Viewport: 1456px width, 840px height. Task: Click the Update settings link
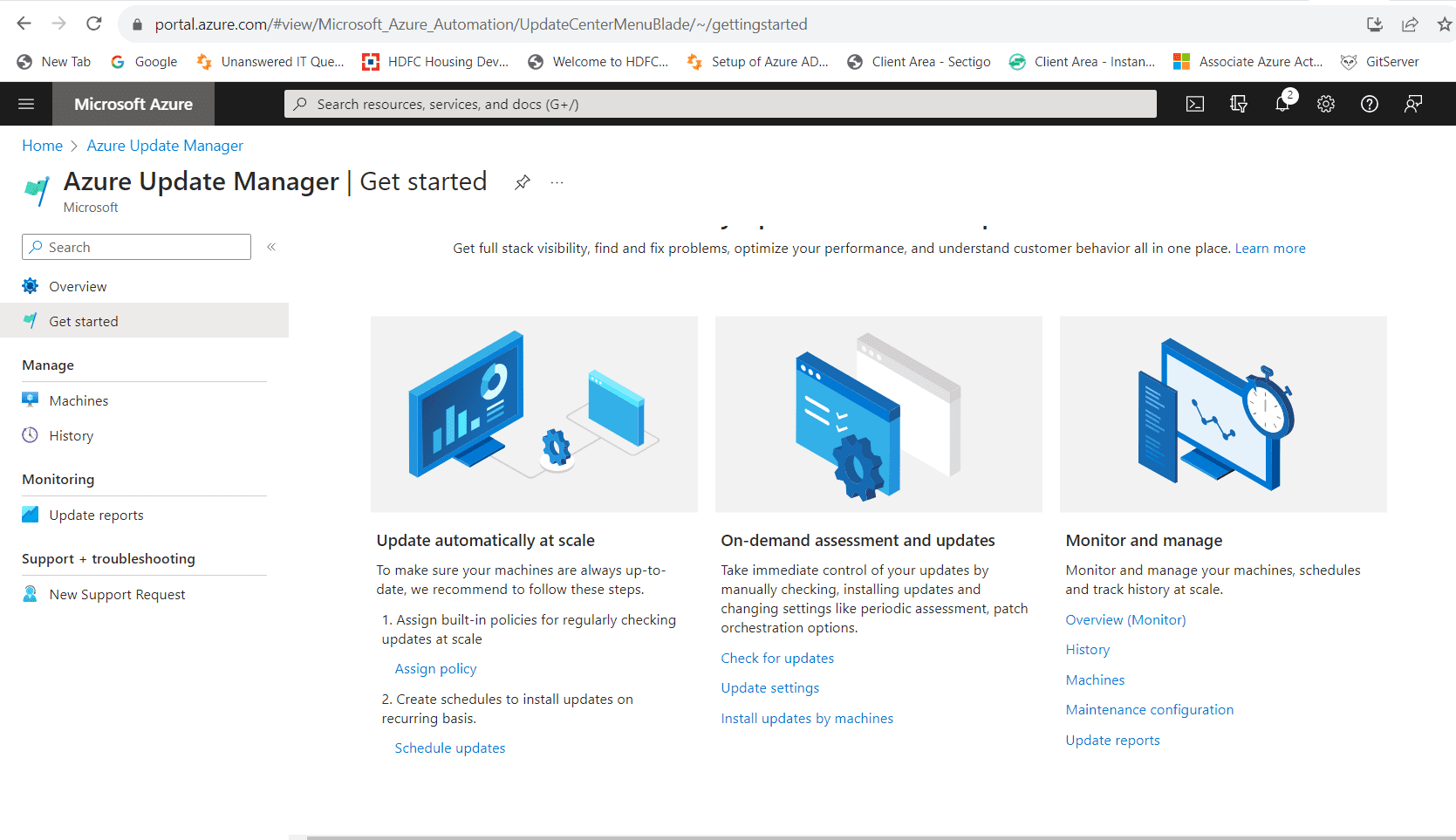tap(770, 688)
